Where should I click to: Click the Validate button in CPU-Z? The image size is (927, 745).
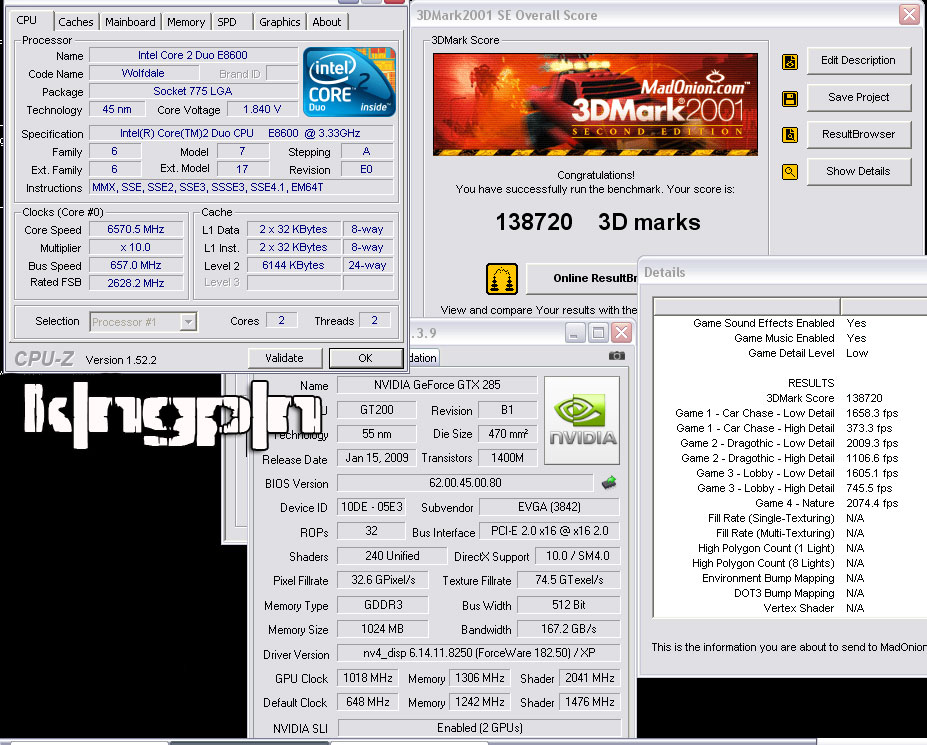click(284, 358)
